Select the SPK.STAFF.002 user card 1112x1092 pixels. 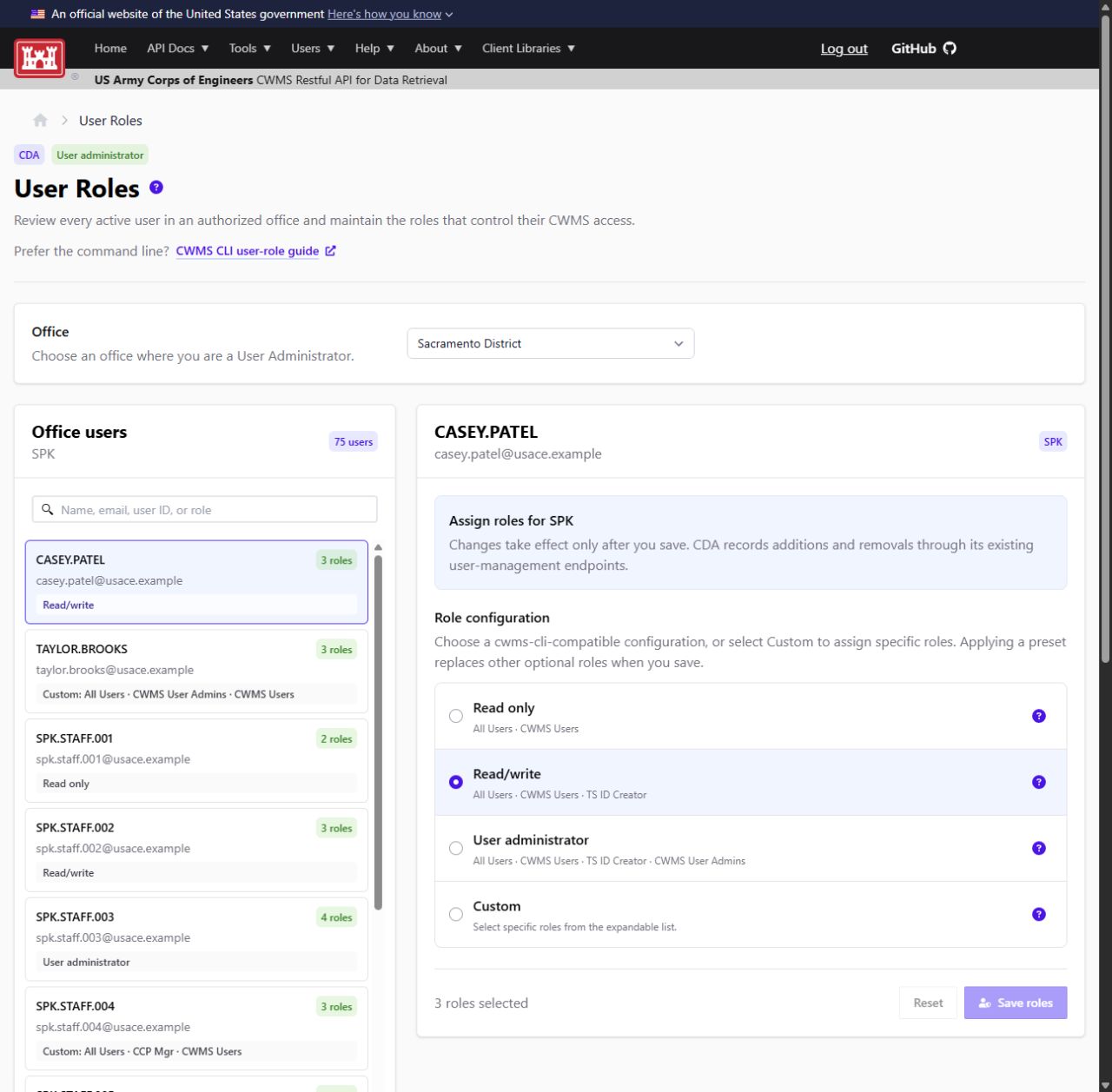[x=196, y=850]
